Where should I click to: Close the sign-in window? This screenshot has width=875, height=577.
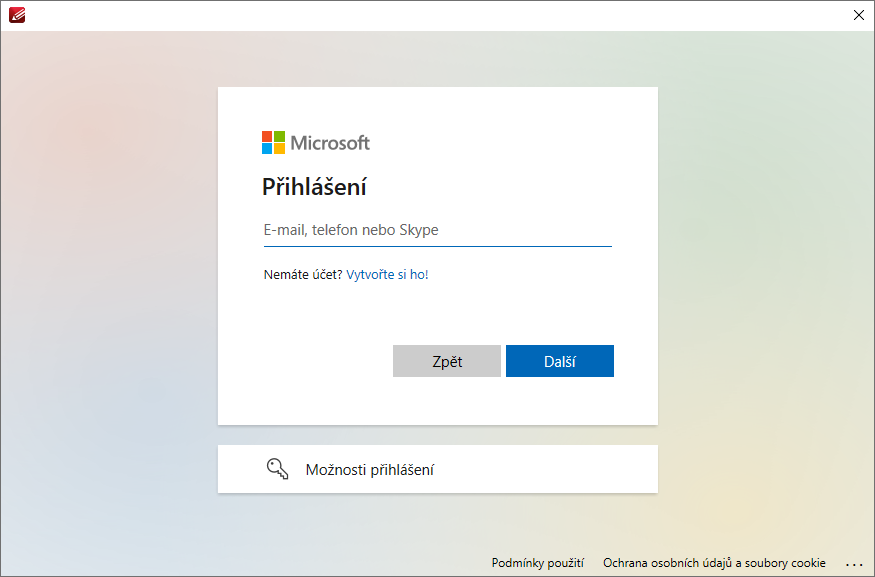pyautogui.click(x=859, y=15)
